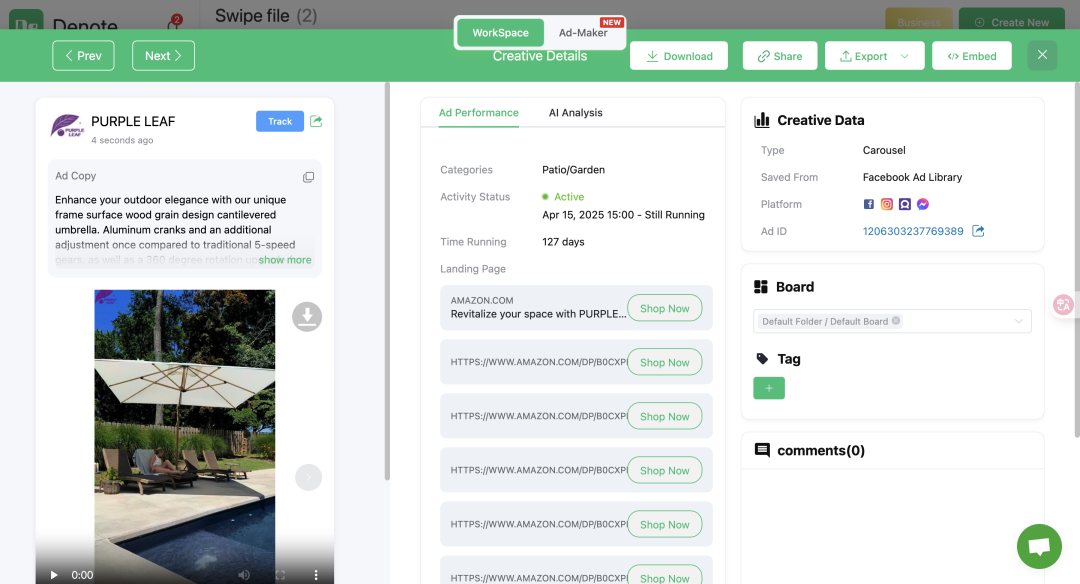Click the PURPLE LEAF brand logo
Screen dimensions: 1080x584
click(68, 126)
